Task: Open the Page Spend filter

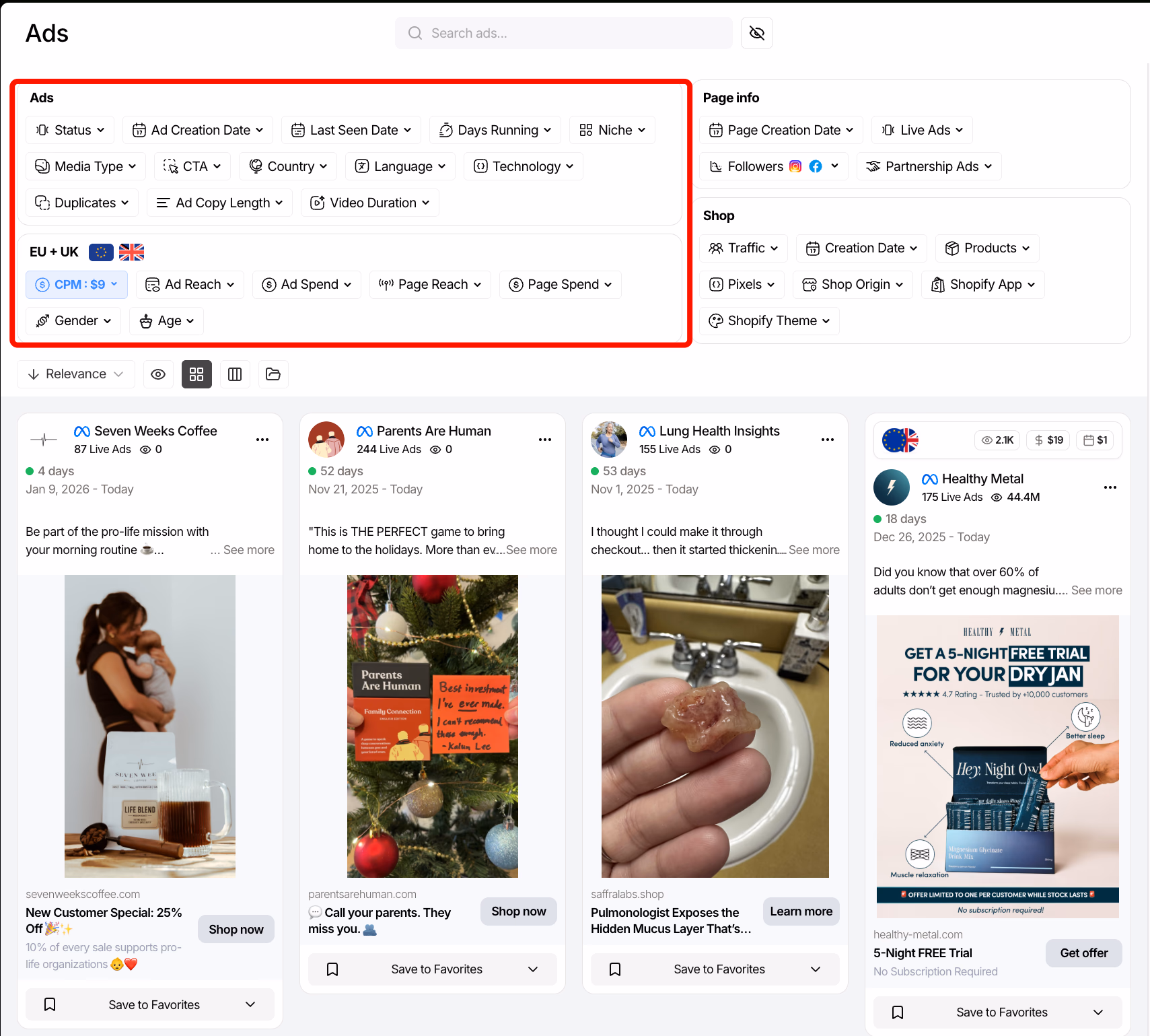Action: [561, 285]
